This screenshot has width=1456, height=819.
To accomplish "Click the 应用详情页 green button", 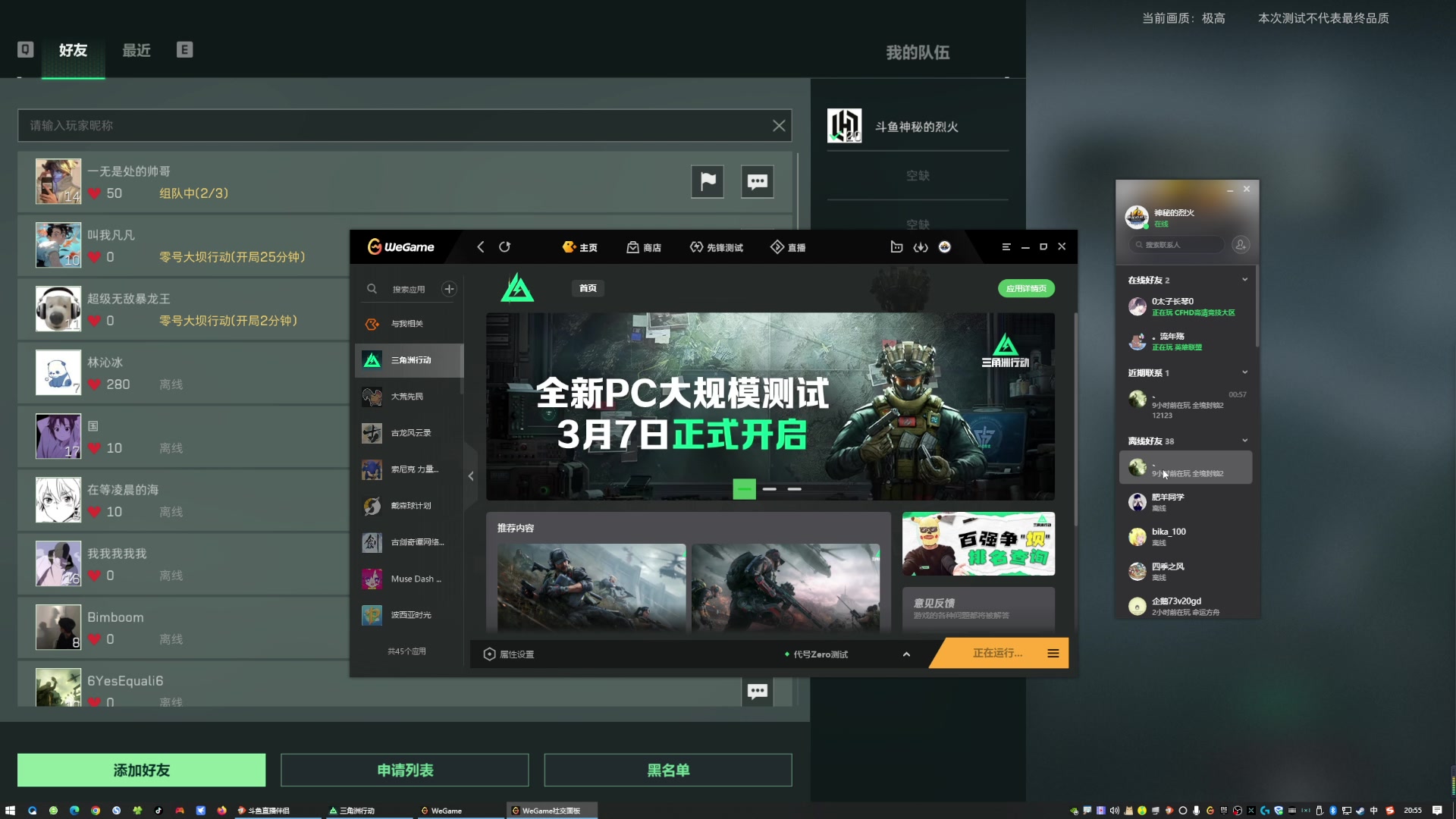I will point(1026,288).
